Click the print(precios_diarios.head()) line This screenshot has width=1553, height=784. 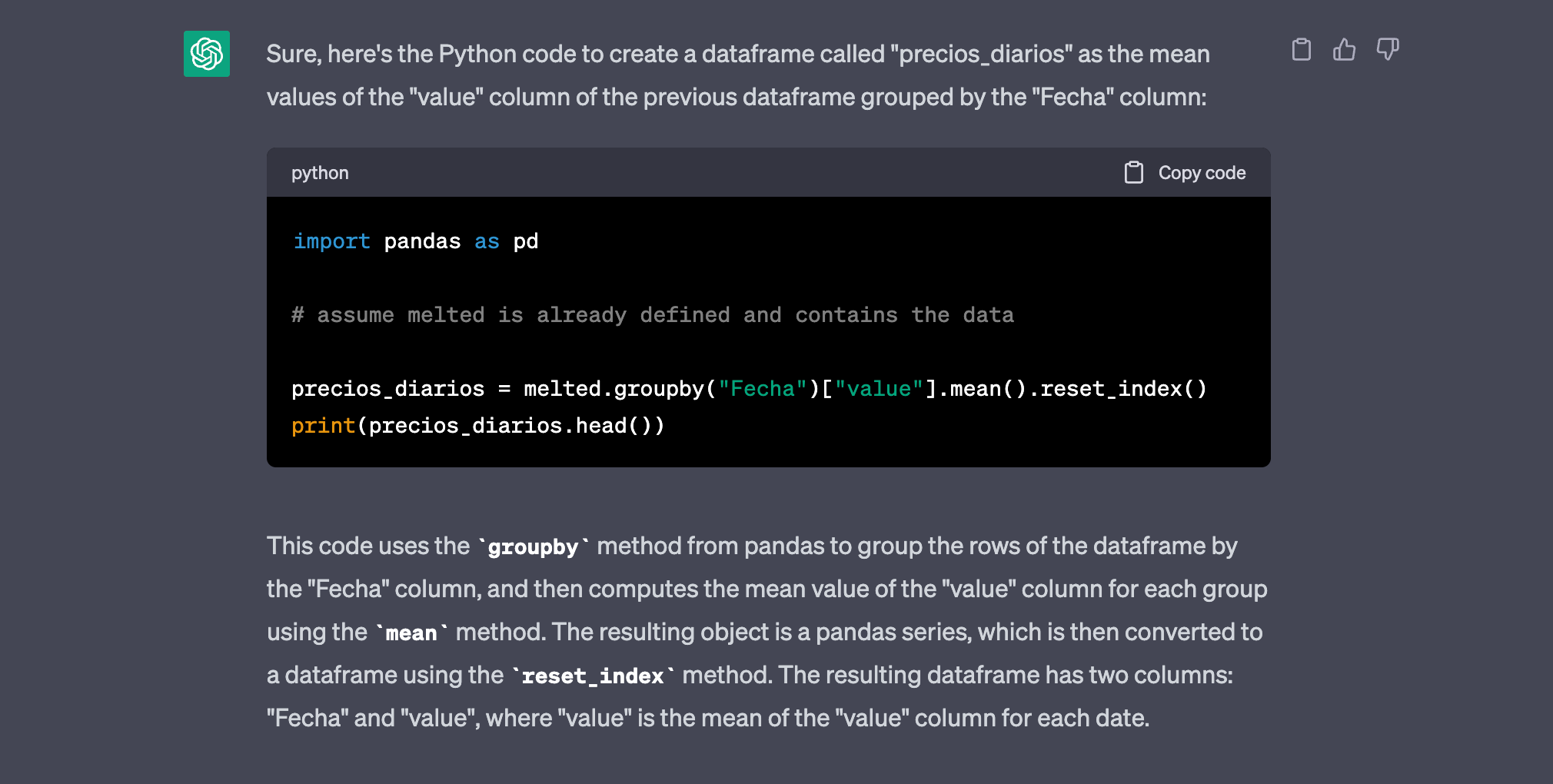click(477, 426)
